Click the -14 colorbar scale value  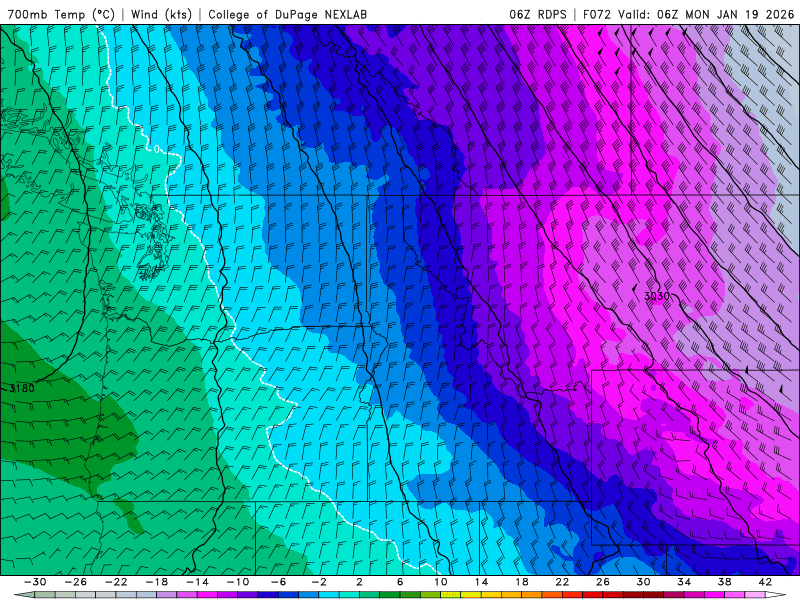[197, 582]
